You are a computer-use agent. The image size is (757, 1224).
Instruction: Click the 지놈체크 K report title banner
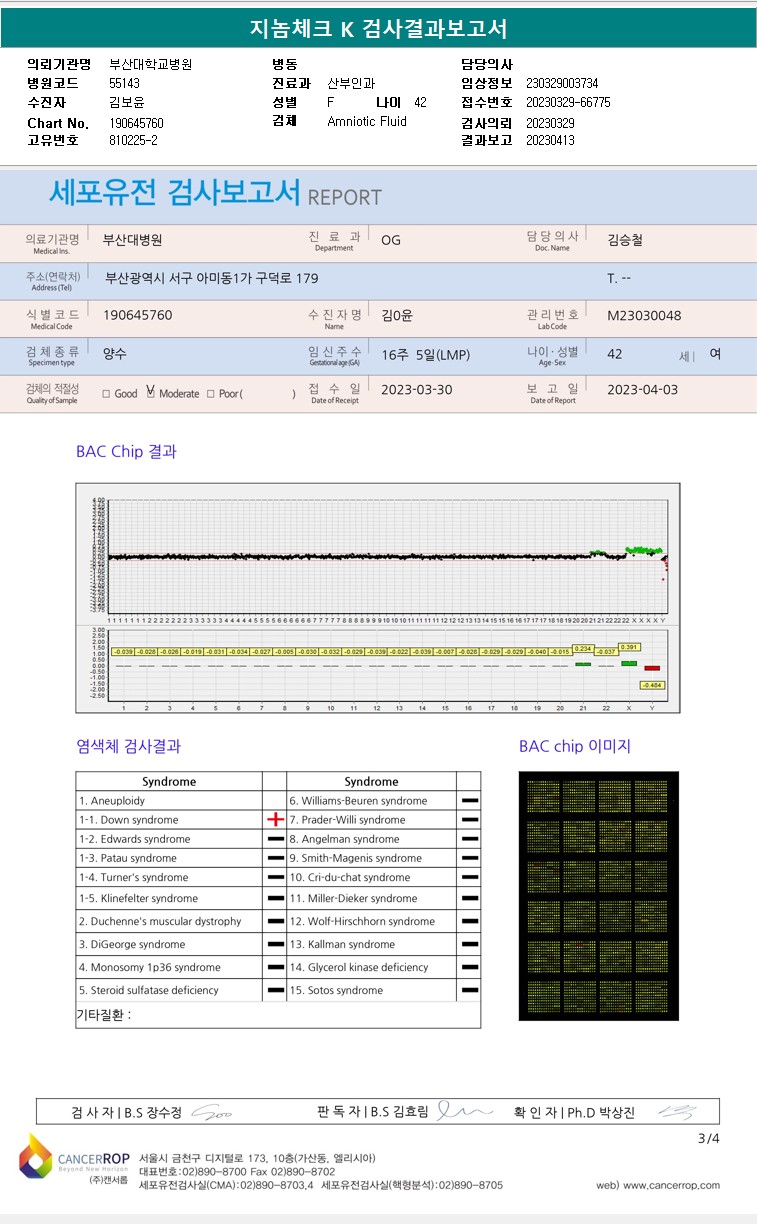click(x=378, y=28)
